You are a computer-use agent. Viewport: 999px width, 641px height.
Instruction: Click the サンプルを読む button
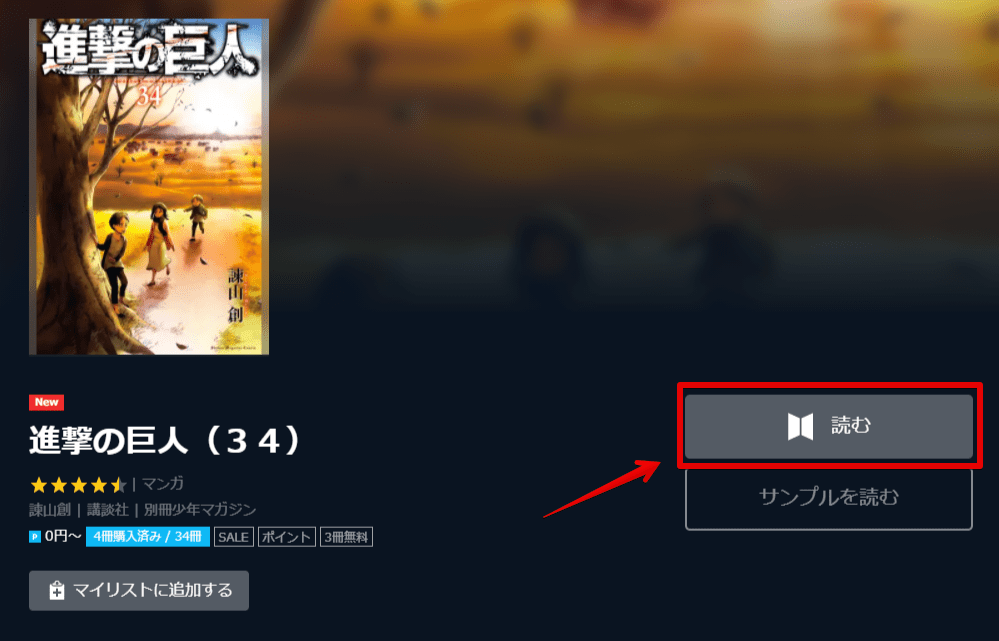(829, 498)
